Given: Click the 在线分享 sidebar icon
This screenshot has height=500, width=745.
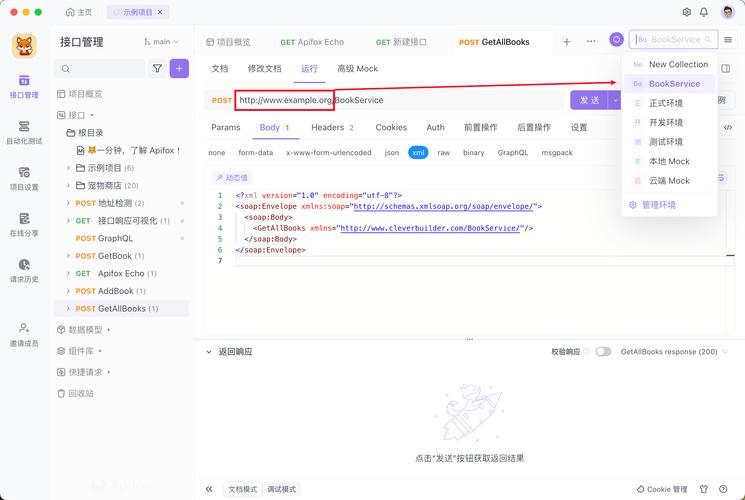Looking at the screenshot, I should [x=24, y=224].
